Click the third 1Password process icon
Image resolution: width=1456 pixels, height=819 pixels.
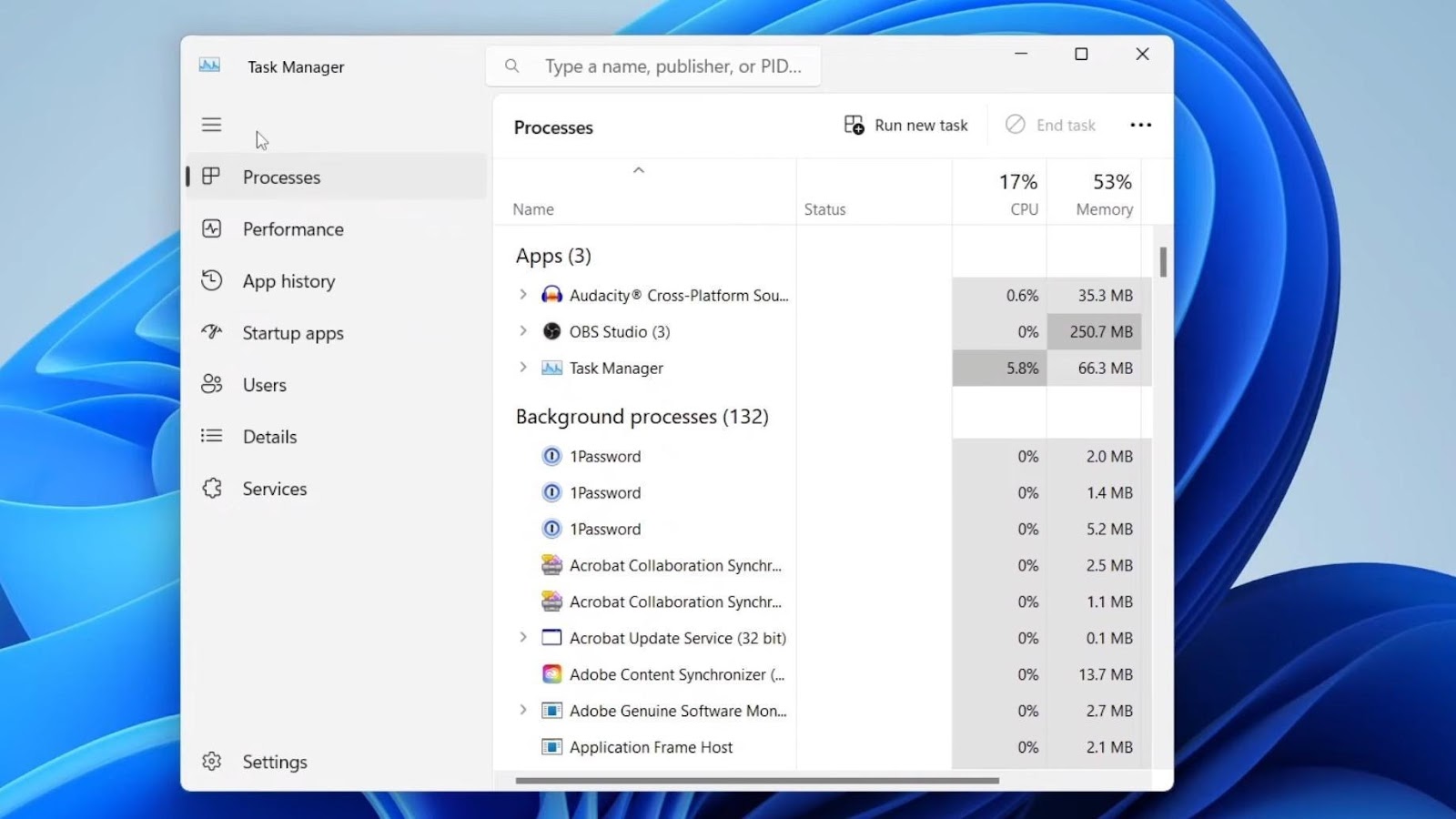(551, 529)
